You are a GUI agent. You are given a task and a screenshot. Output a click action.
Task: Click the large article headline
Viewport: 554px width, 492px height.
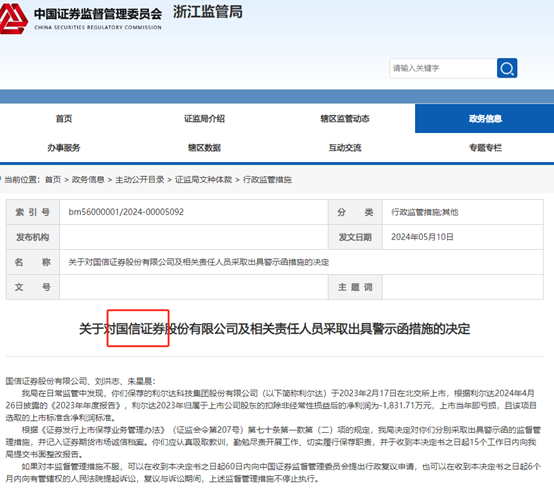click(275, 329)
